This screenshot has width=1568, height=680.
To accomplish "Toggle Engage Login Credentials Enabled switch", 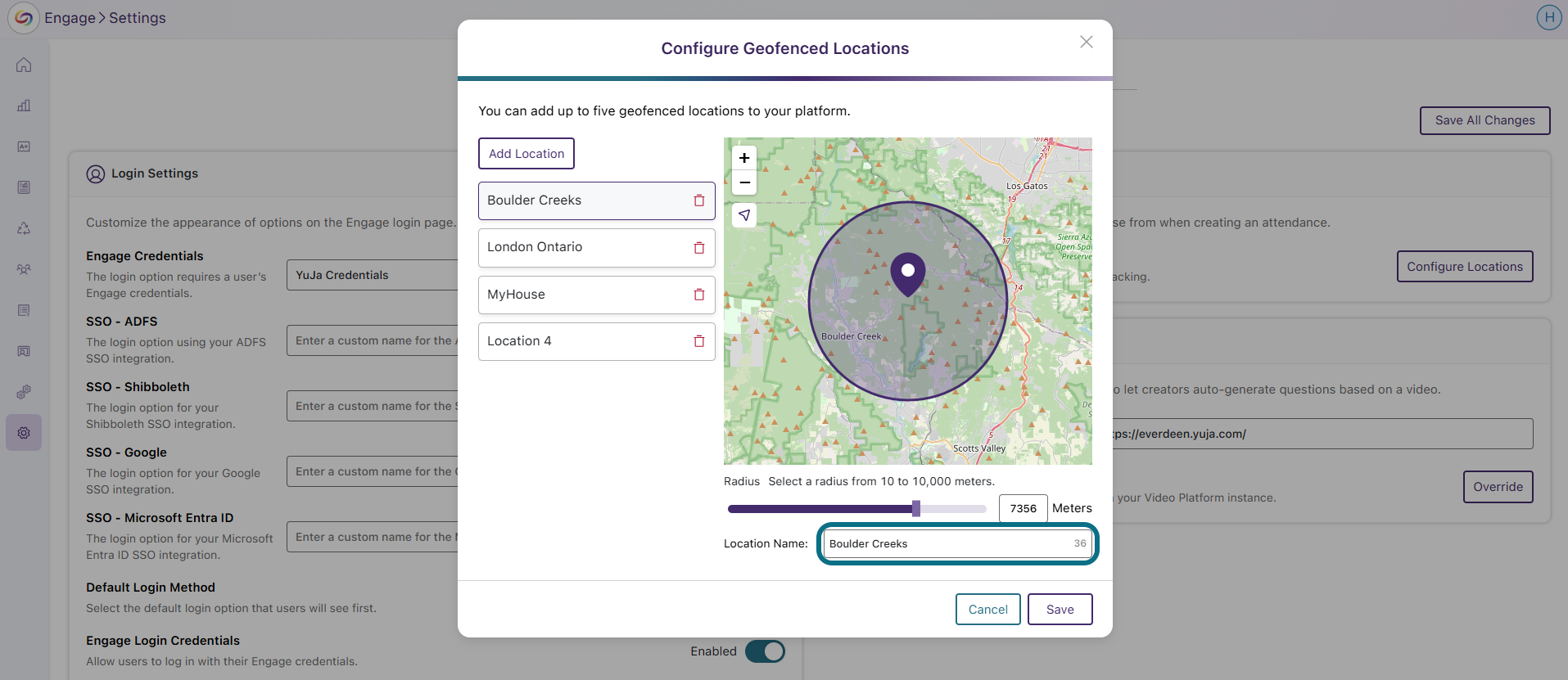I will pyautogui.click(x=765, y=651).
